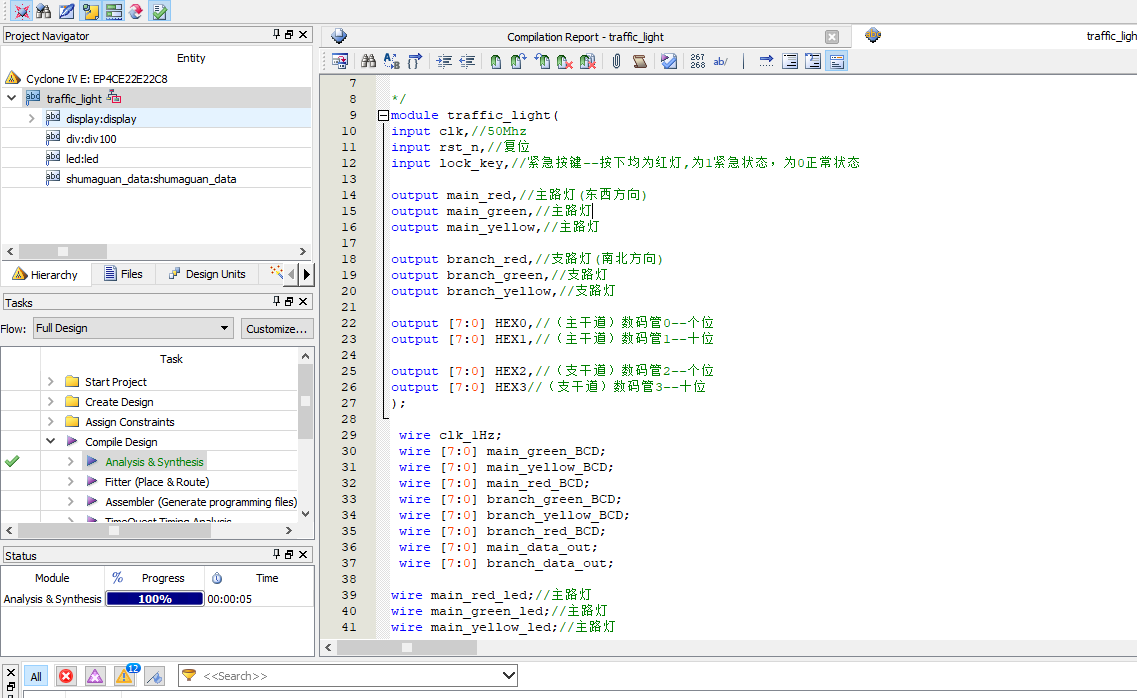This screenshot has width=1137, height=698.
Task: Toggle line numbers with the 267/268 icon
Action: click(x=698, y=61)
